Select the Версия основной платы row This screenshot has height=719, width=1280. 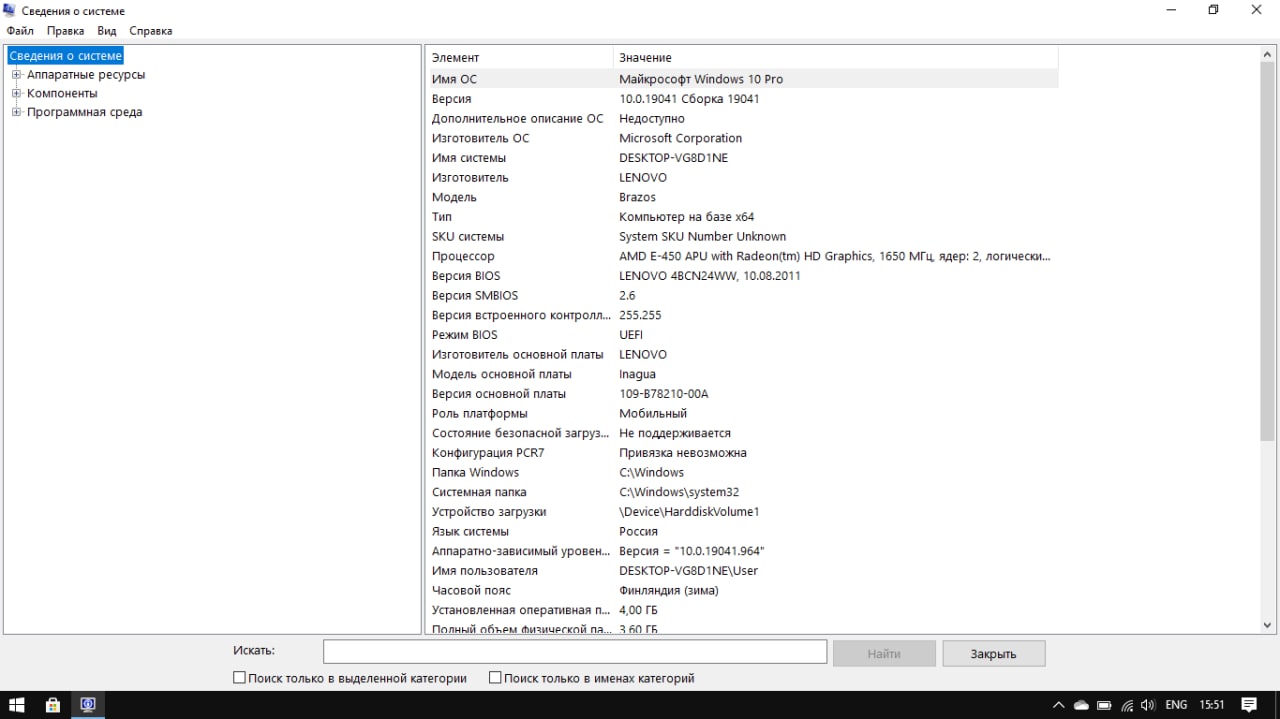point(742,394)
